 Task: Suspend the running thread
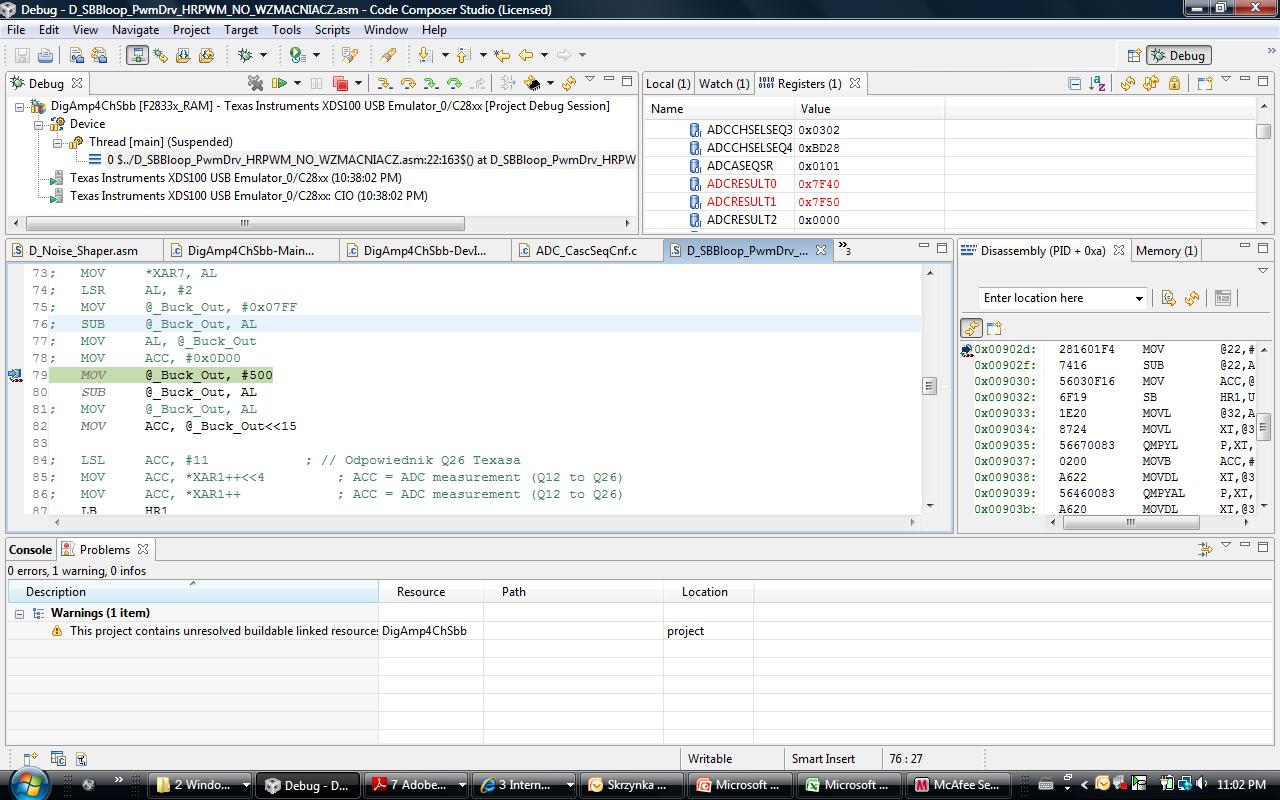pyautogui.click(x=316, y=82)
